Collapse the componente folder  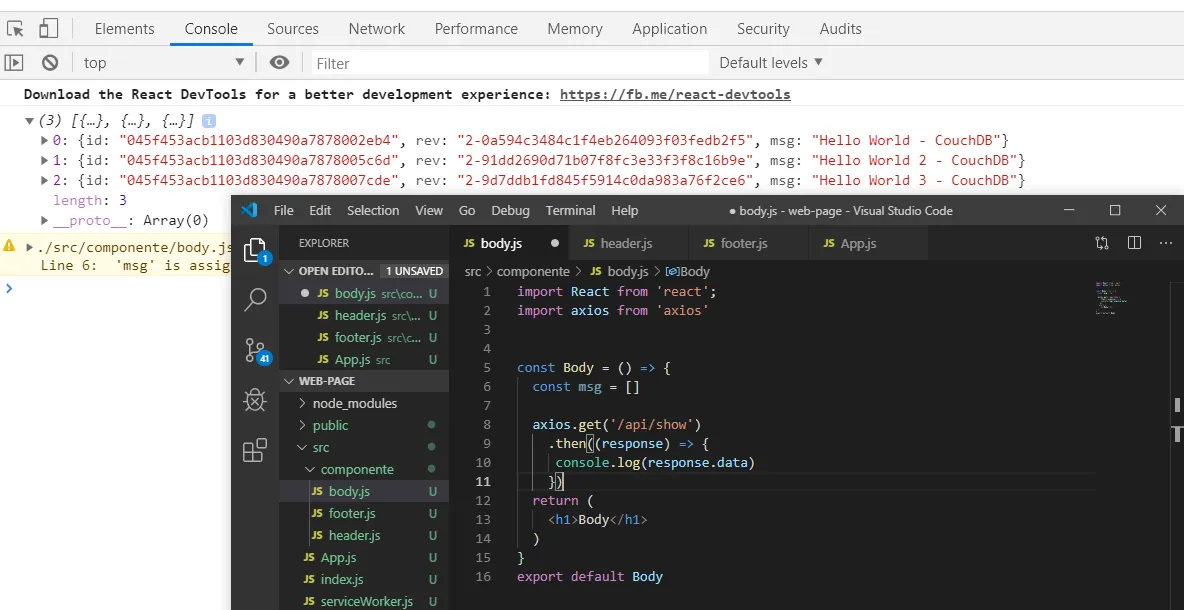(356, 469)
